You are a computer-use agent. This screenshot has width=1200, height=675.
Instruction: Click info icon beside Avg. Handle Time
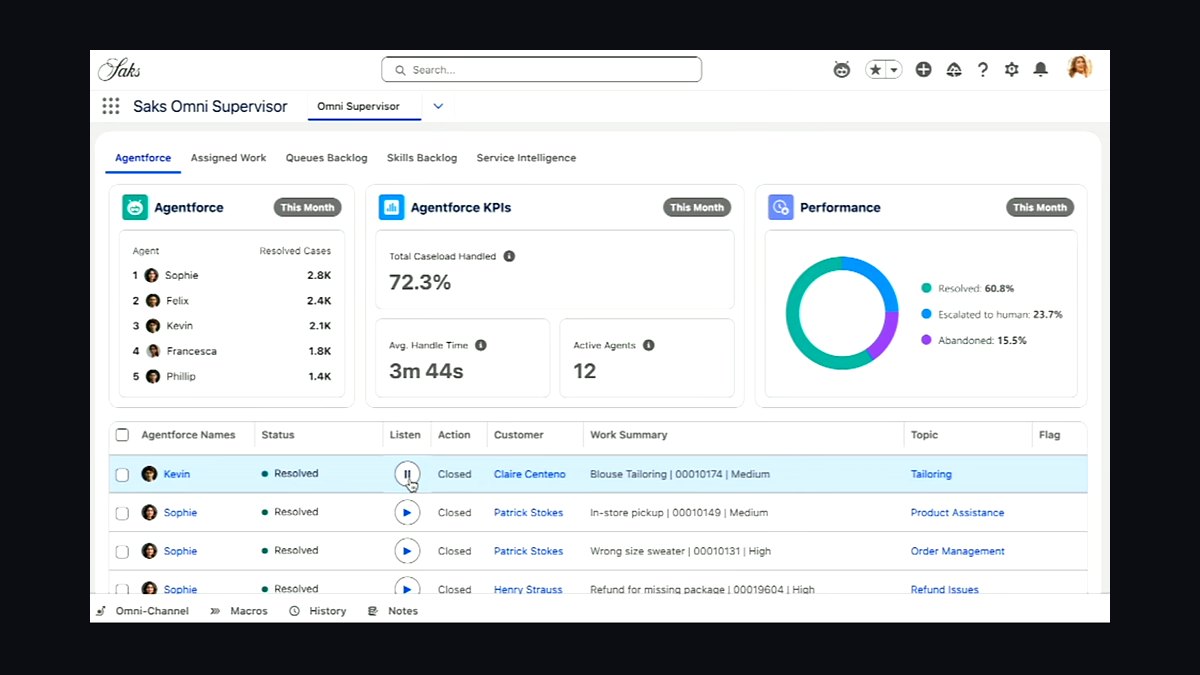click(481, 345)
